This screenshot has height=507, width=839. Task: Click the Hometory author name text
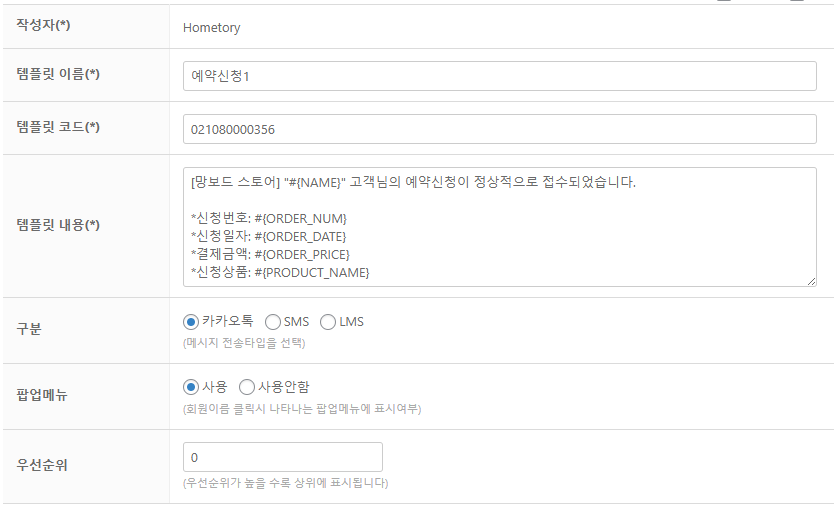tap(212, 28)
